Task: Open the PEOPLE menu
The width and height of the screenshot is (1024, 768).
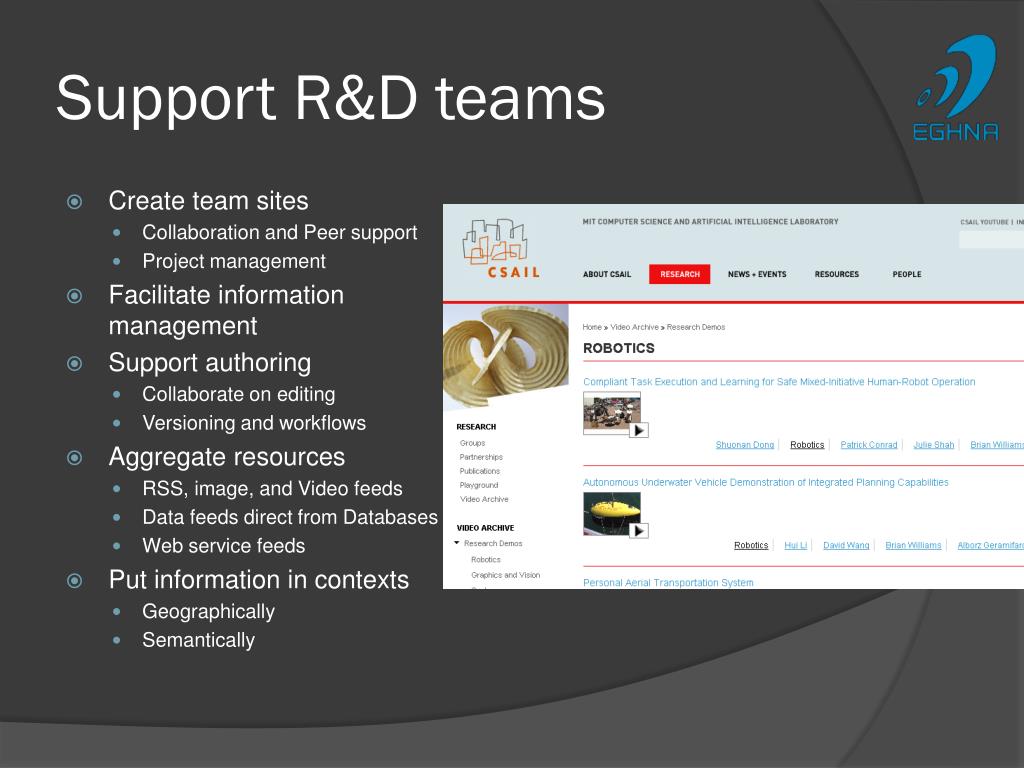Action: click(x=906, y=274)
